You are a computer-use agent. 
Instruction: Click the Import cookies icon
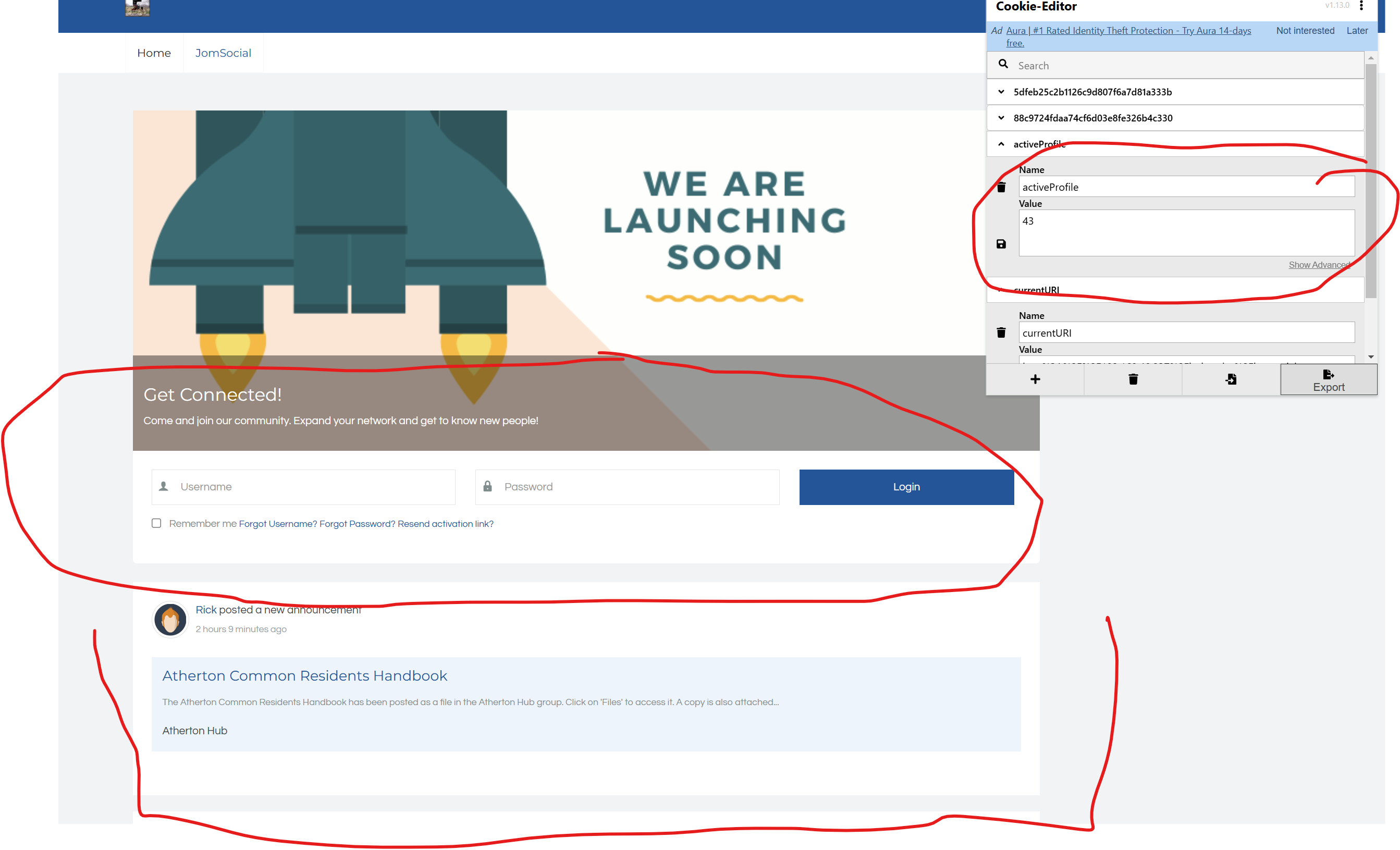(x=1231, y=379)
